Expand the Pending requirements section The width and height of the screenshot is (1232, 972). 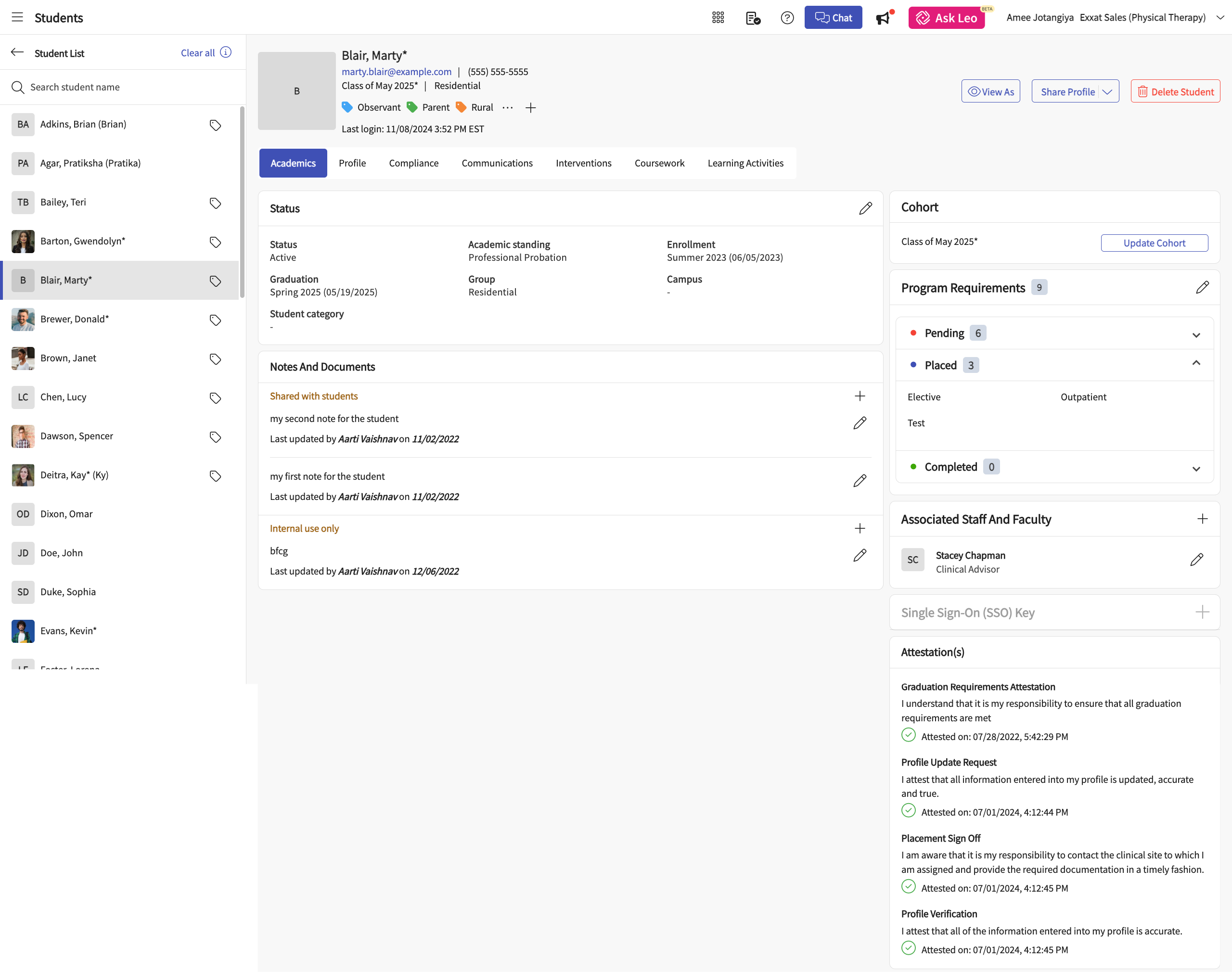pos(1195,334)
